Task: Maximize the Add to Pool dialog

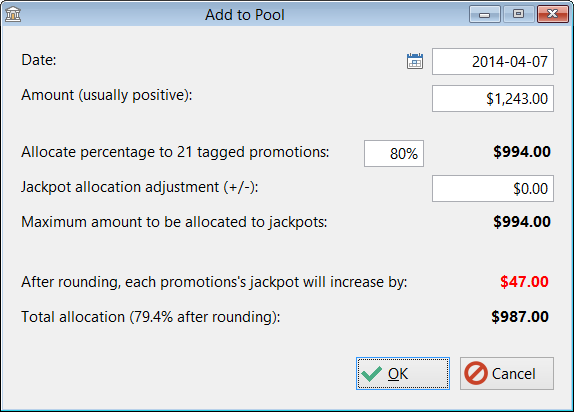Action: pyautogui.click(x=518, y=14)
